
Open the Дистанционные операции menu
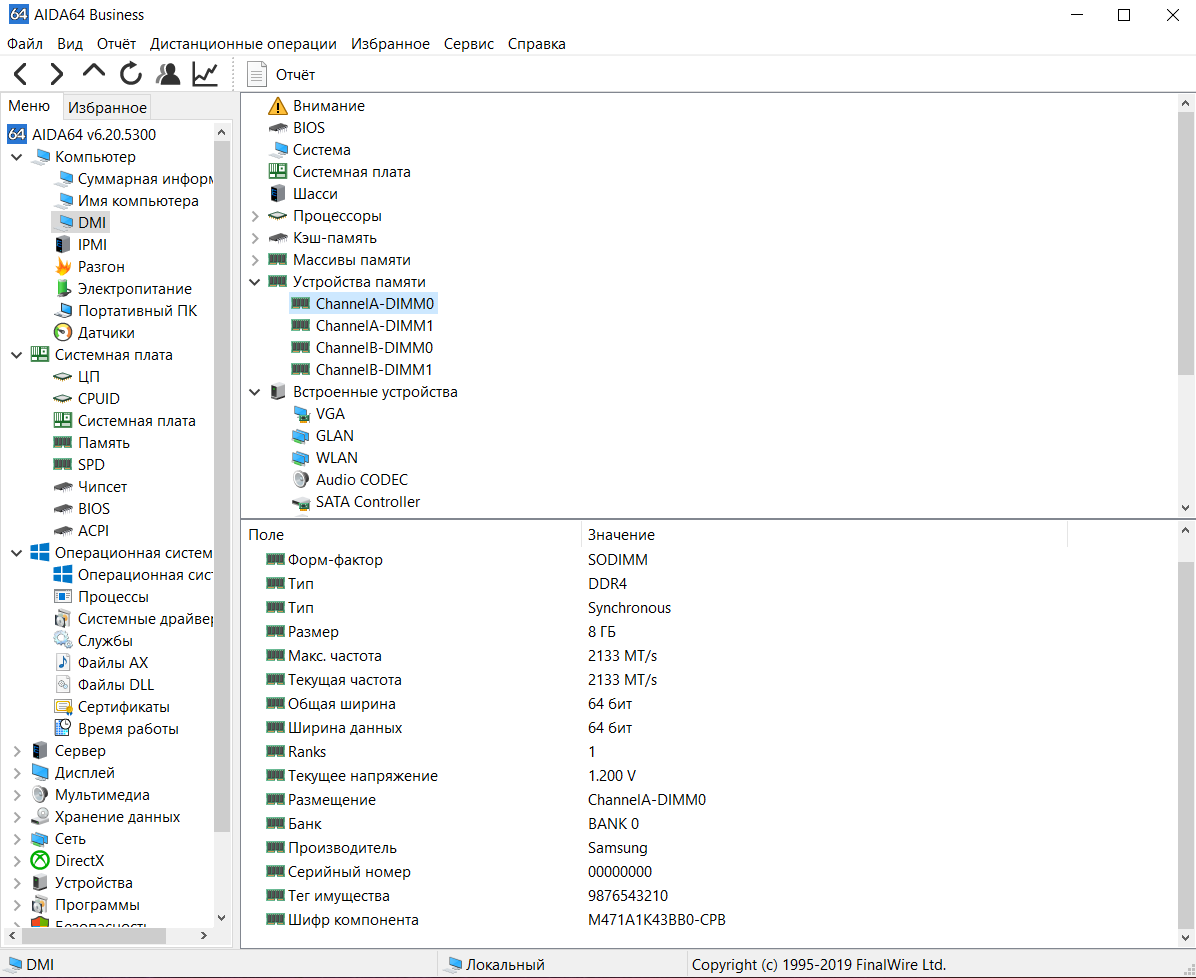click(x=243, y=44)
